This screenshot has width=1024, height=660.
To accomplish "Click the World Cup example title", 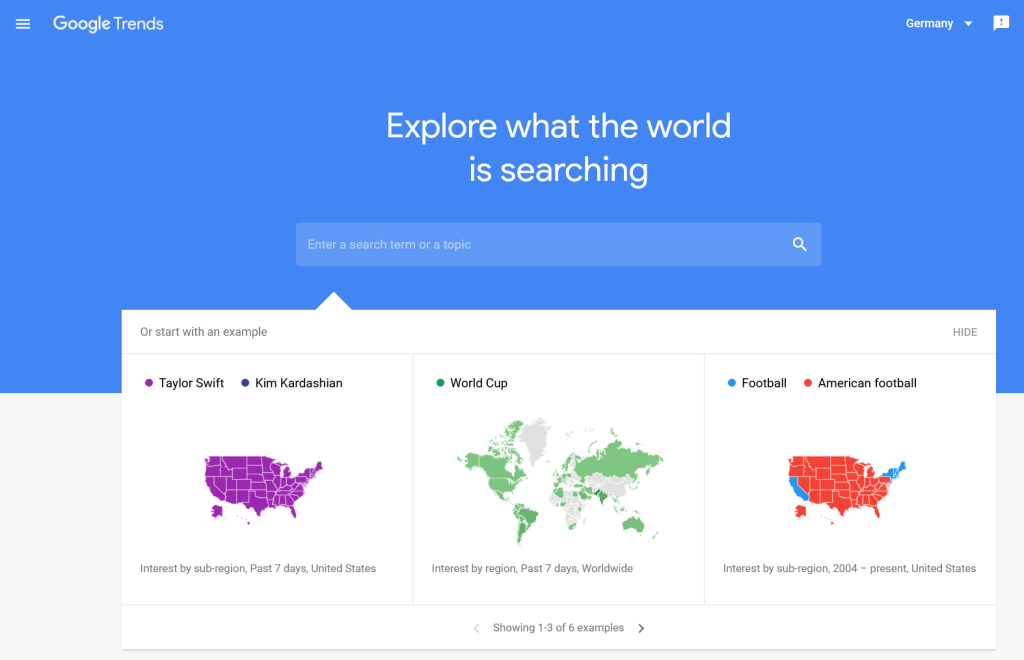I will [479, 383].
